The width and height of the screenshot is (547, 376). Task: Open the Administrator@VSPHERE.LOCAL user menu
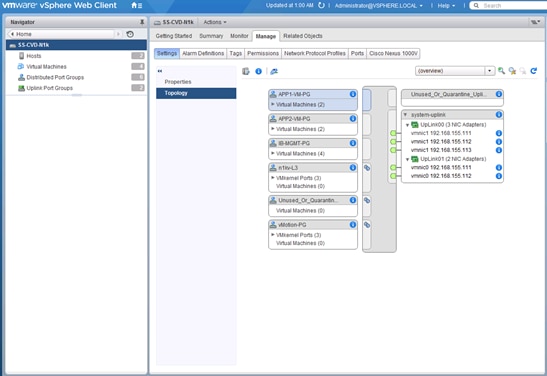[x=379, y=6]
